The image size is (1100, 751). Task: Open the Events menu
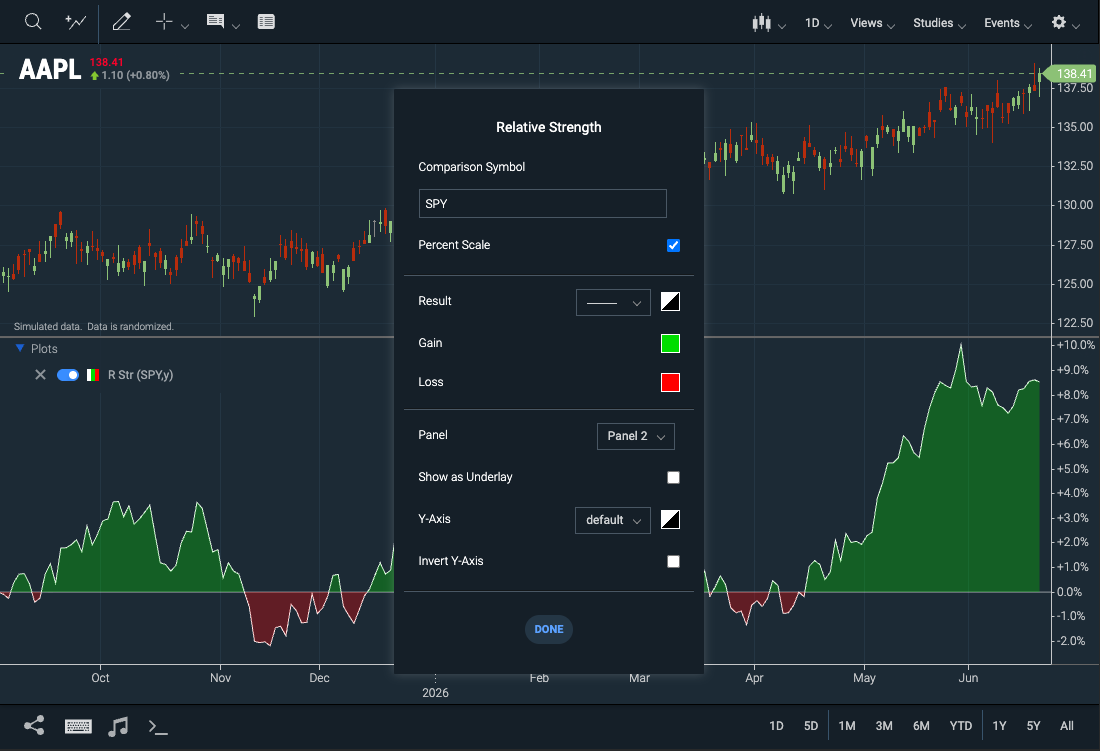pyautogui.click(x=1007, y=23)
